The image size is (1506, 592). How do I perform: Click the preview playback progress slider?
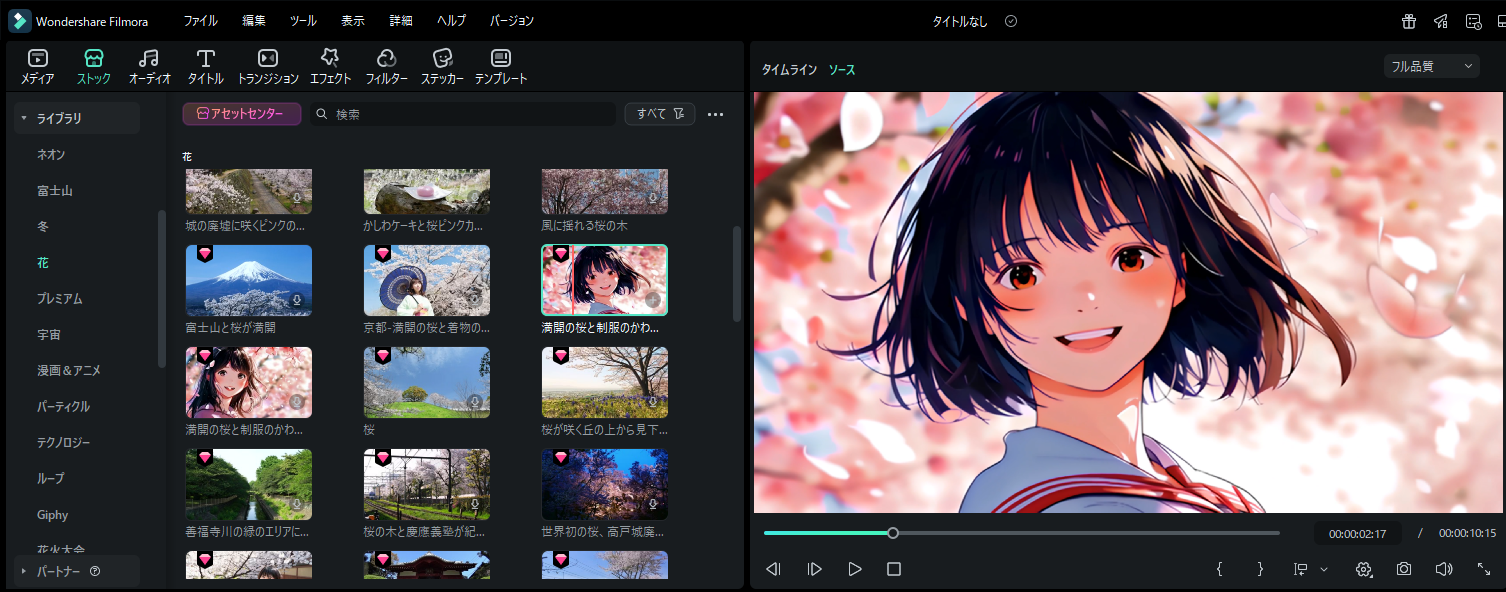1021,533
